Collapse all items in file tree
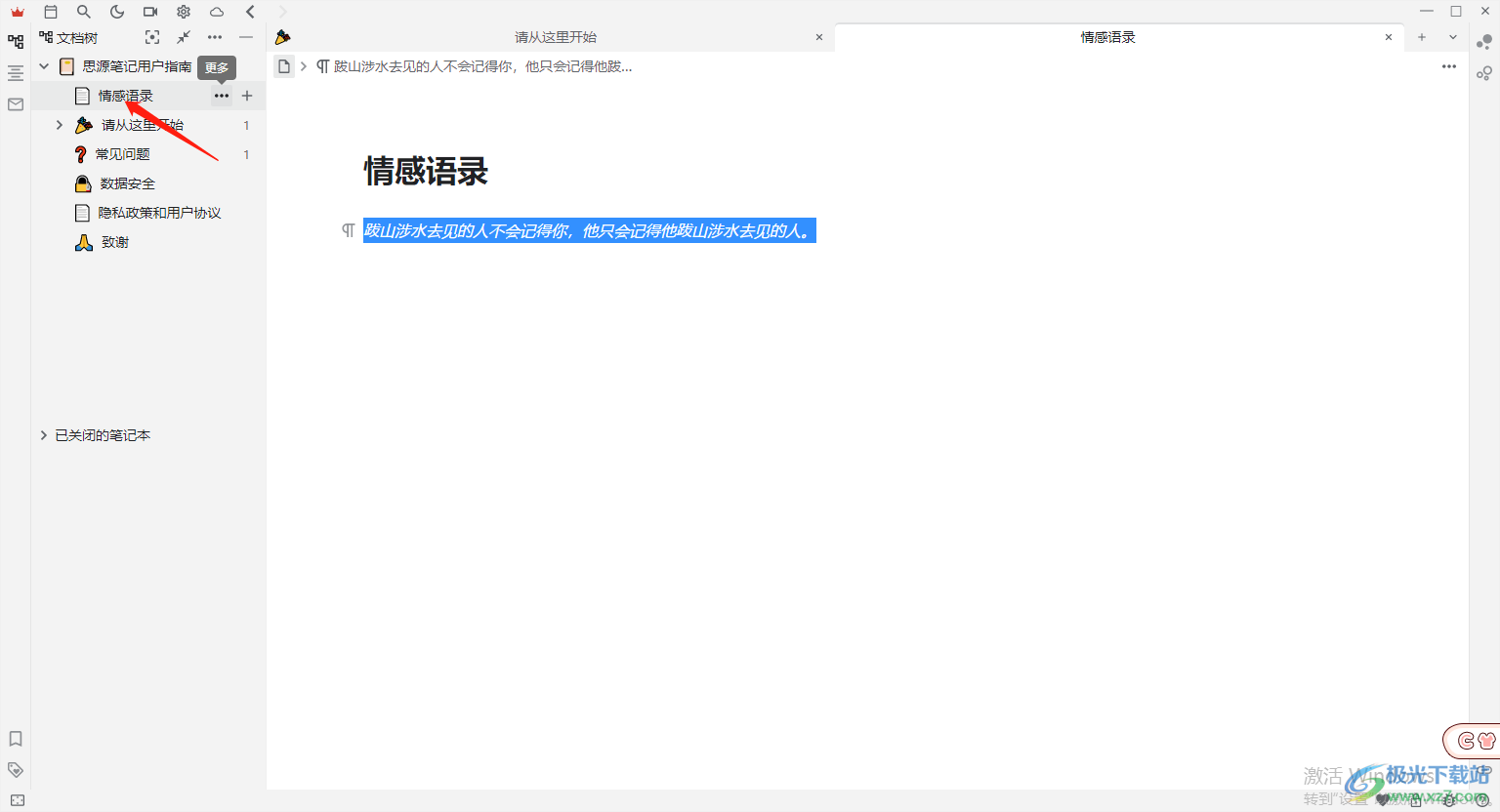 [x=184, y=37]
